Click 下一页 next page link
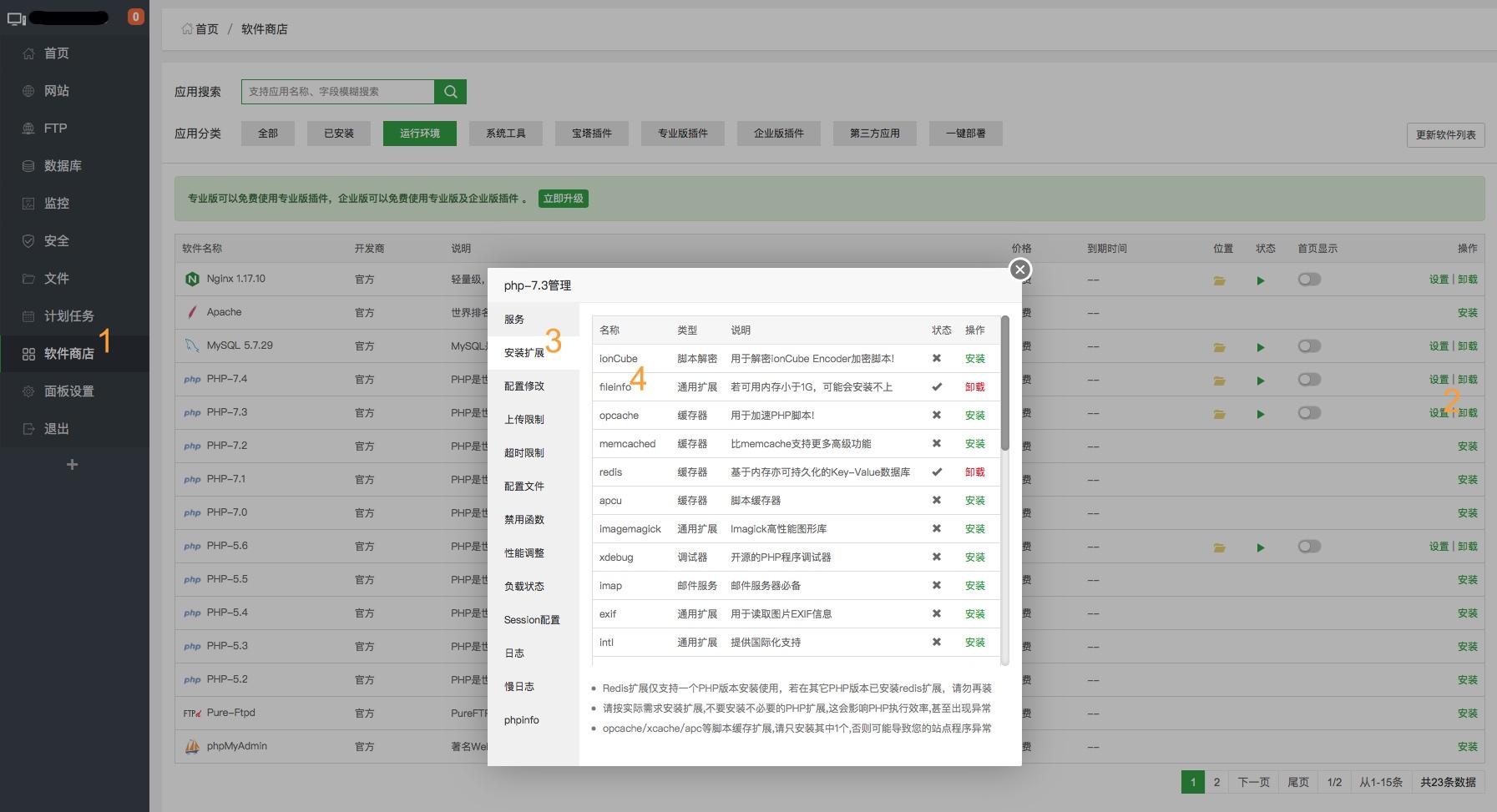 pos(1253,782)
